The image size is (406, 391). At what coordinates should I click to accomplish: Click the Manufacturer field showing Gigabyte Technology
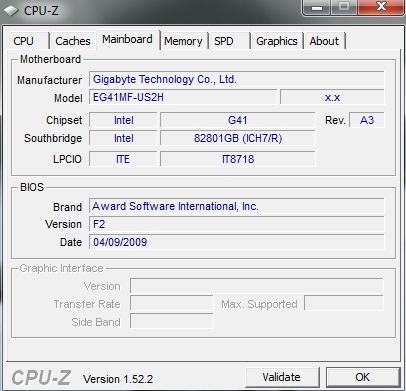tap(237, 79)
